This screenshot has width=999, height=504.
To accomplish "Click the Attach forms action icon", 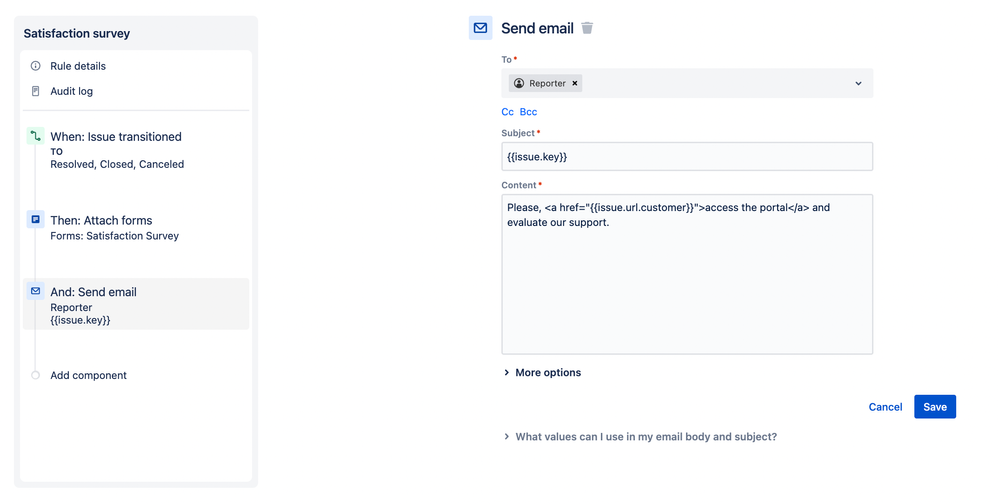I will [x=36, y=219].
